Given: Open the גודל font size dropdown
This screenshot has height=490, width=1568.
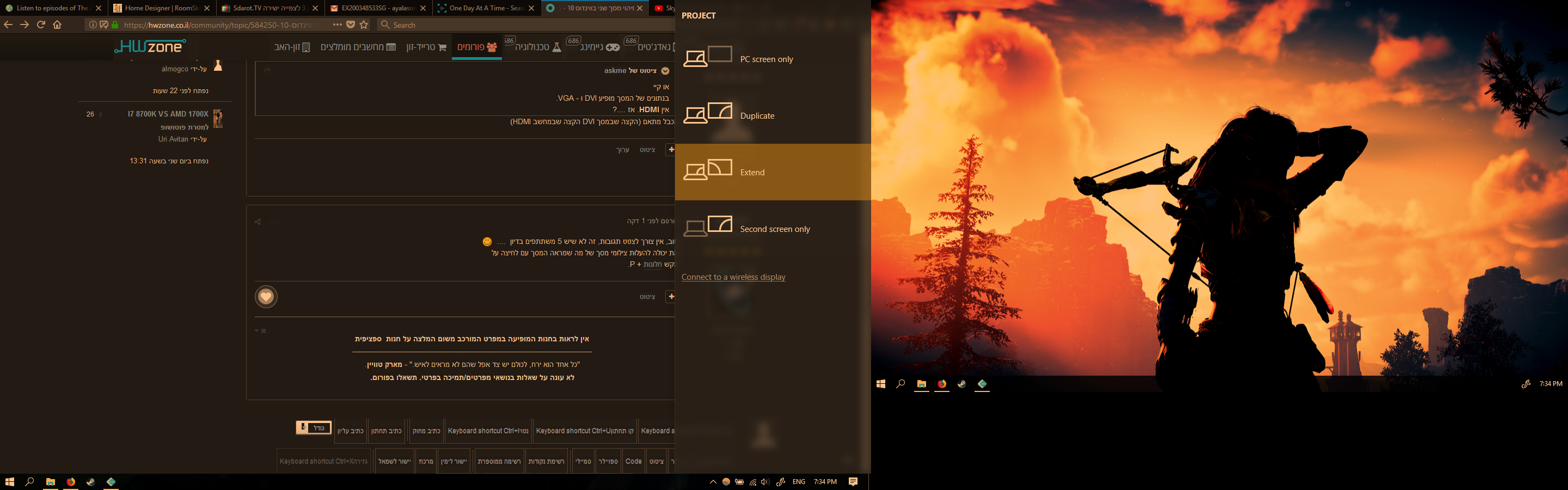Looking at the screenshot, I should click(x=314, y=427).
